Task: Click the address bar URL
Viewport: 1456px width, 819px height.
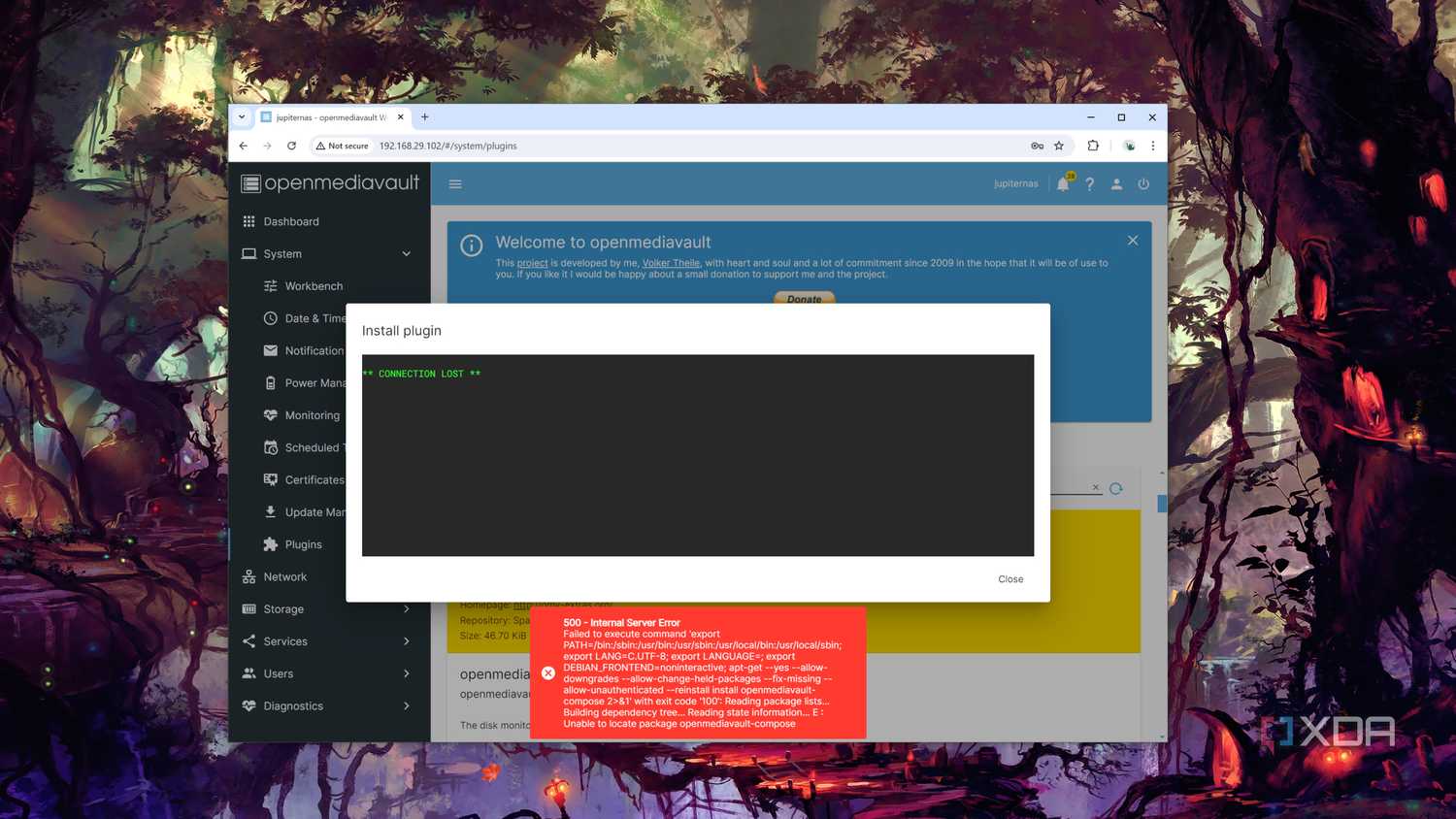Action: pyautogui.click(x=448, y=146)
